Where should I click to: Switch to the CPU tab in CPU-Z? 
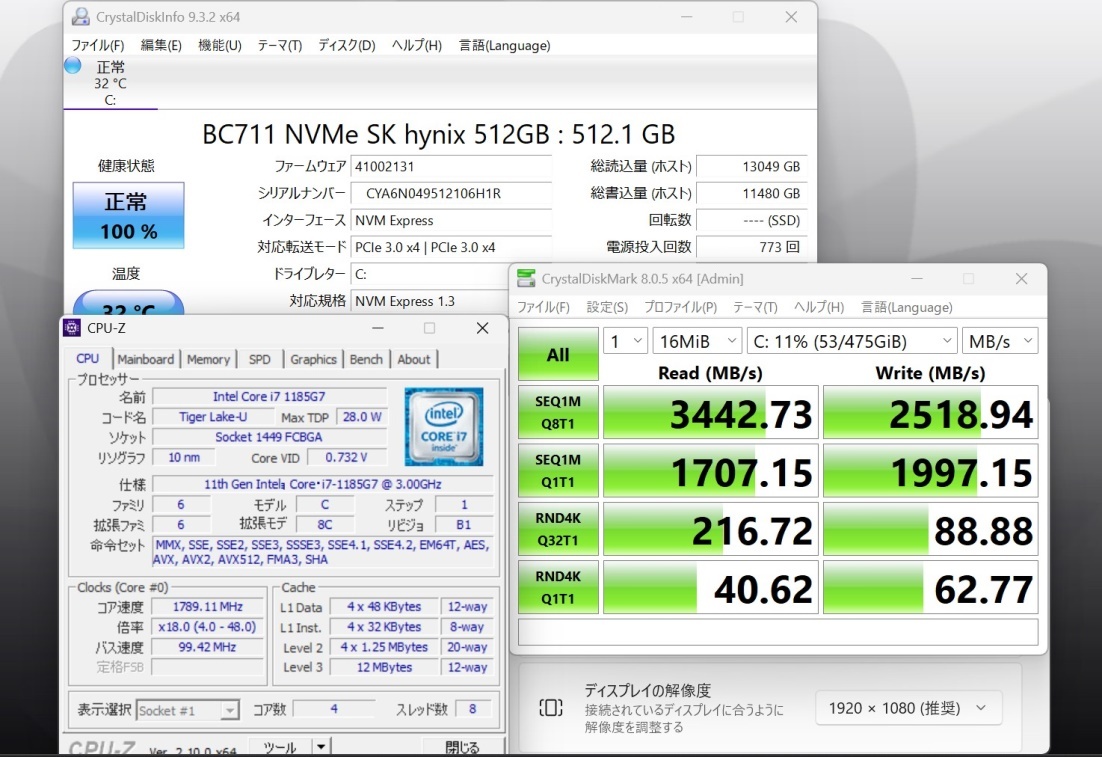88,358
